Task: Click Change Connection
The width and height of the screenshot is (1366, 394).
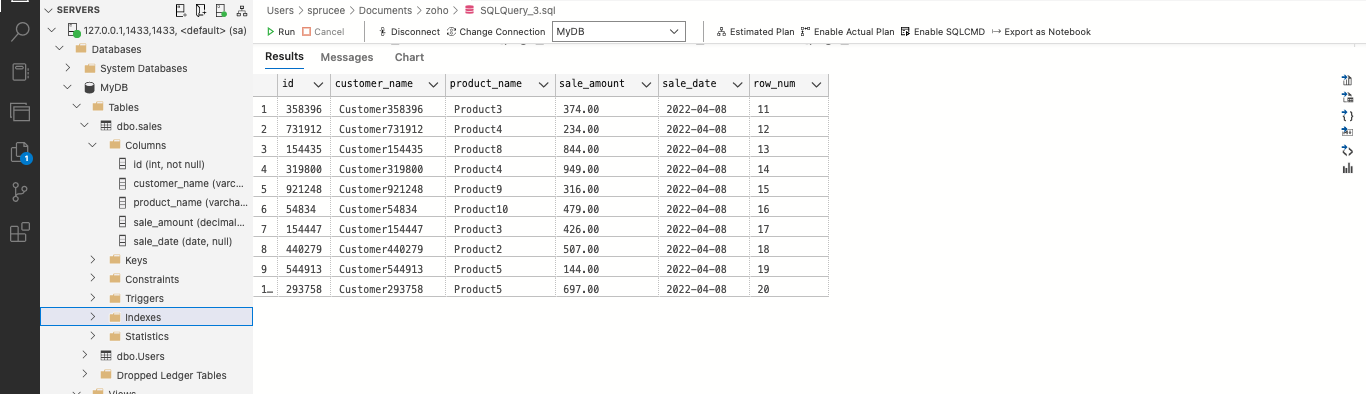Action: click(x=496, y=32)
